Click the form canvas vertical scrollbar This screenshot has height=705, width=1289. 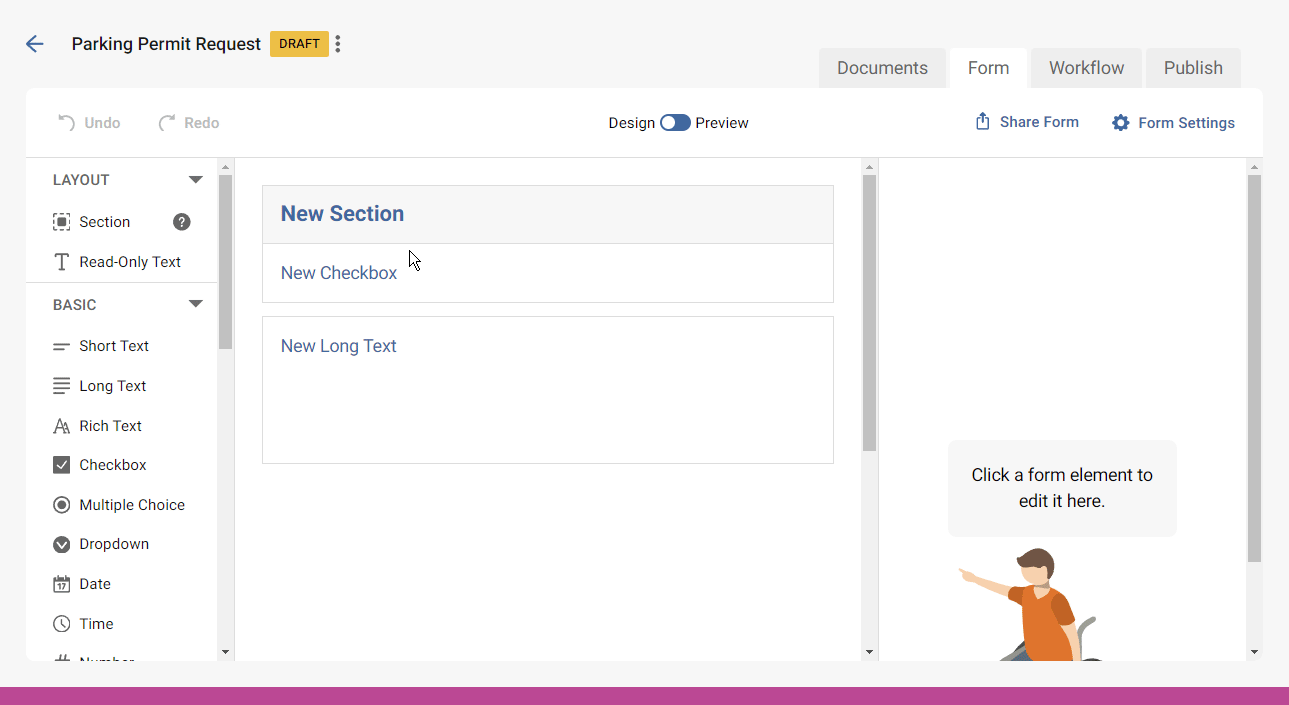869,312
